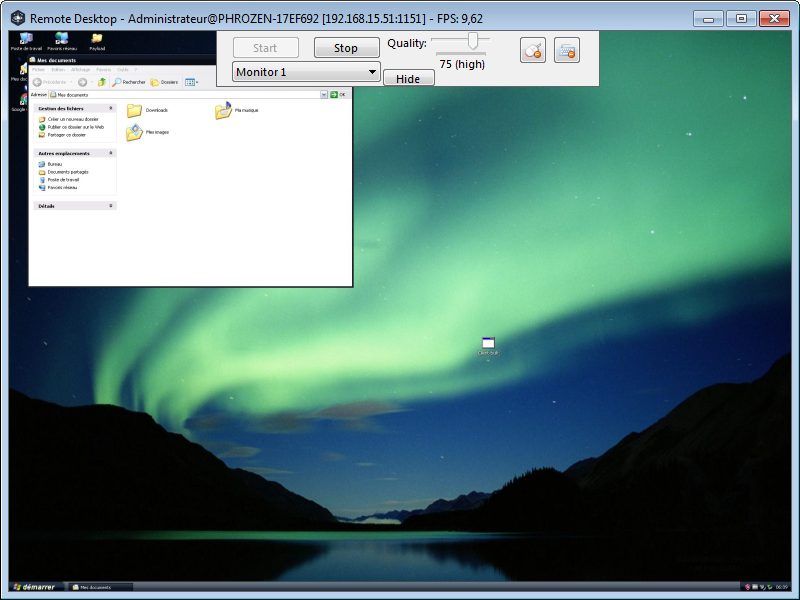Viewport: 800px width, 600px height.
Task: Click the Poste de travail desktop icon
Action: pyautogui.click(x=25, y=40)
